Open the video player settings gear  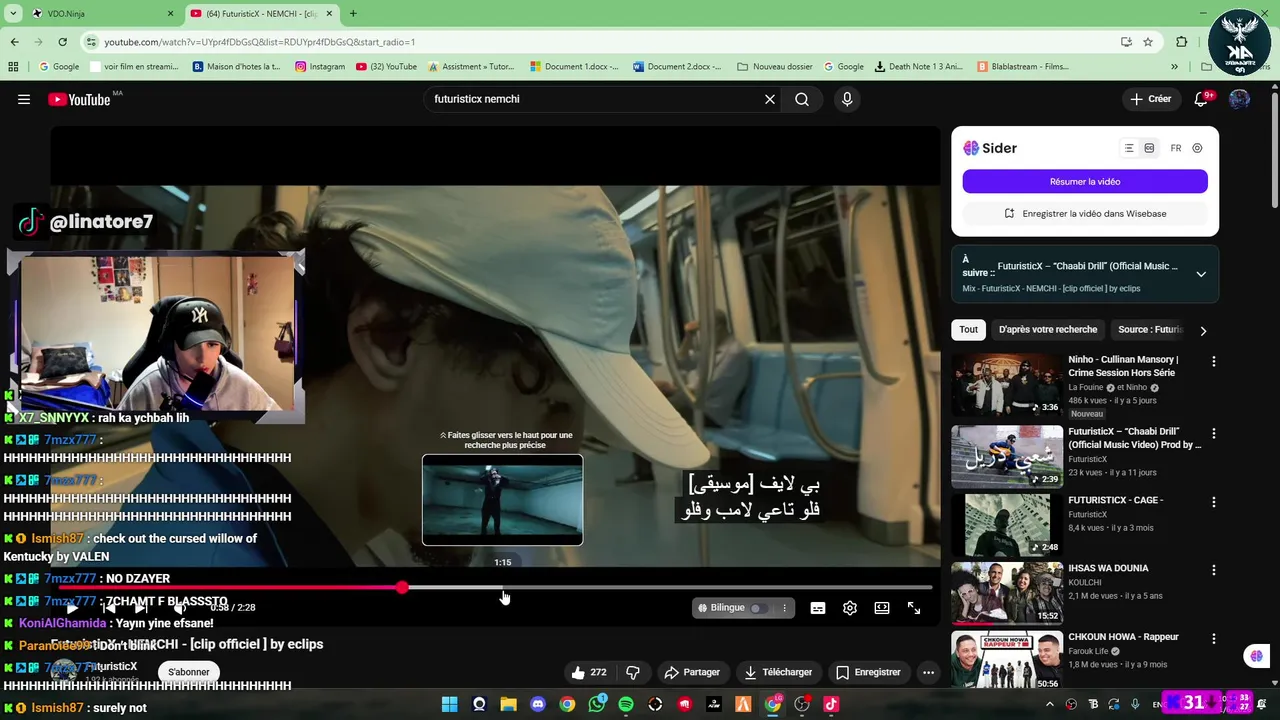click(850, 608)
